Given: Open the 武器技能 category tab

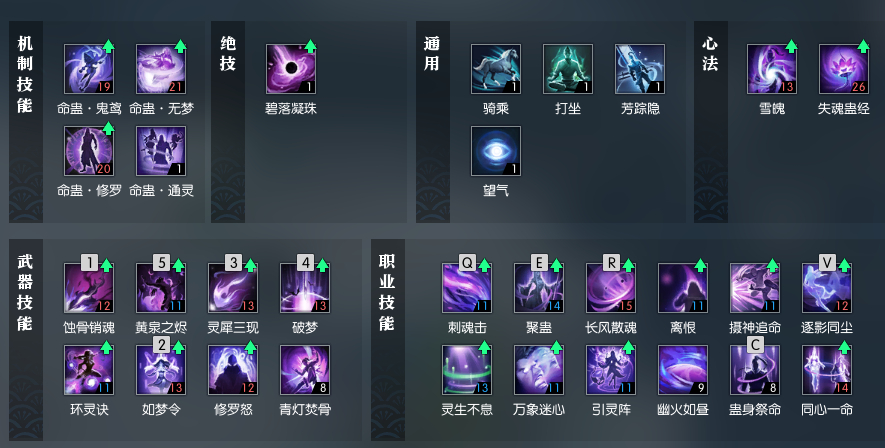Looking at the screenshot, I should [25, 292].
